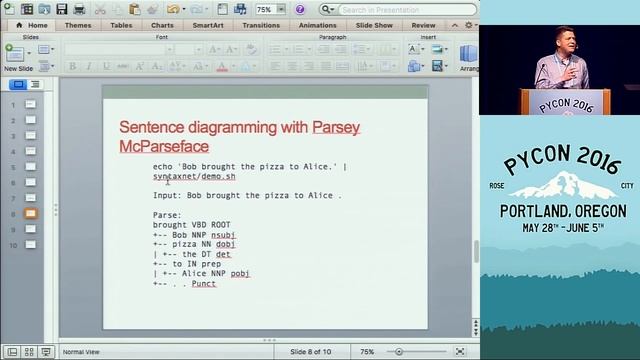Click the numbered list icon

[299, 50]
